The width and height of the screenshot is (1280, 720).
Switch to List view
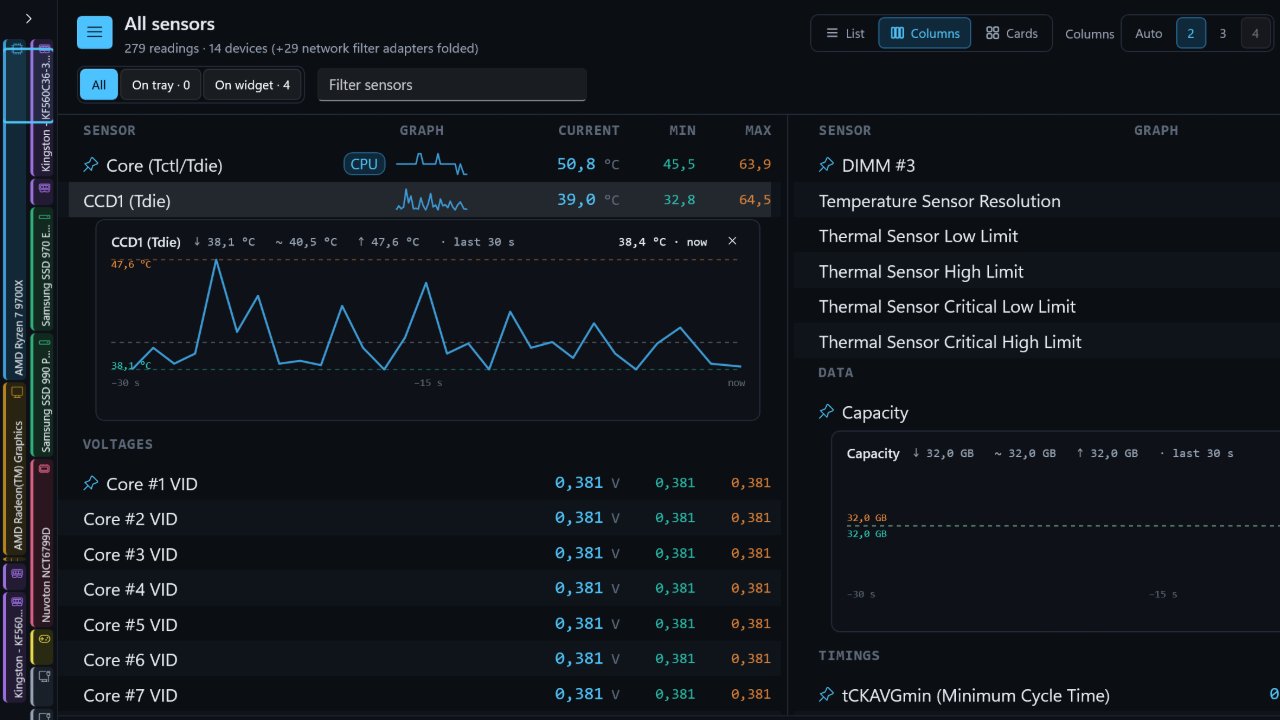coord(845,33)
